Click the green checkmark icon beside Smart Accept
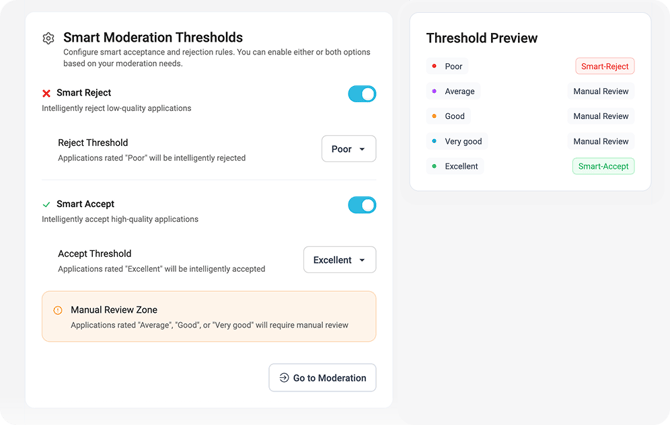The image size is (670, 425). pyautogui.click(x=46, y=205)
